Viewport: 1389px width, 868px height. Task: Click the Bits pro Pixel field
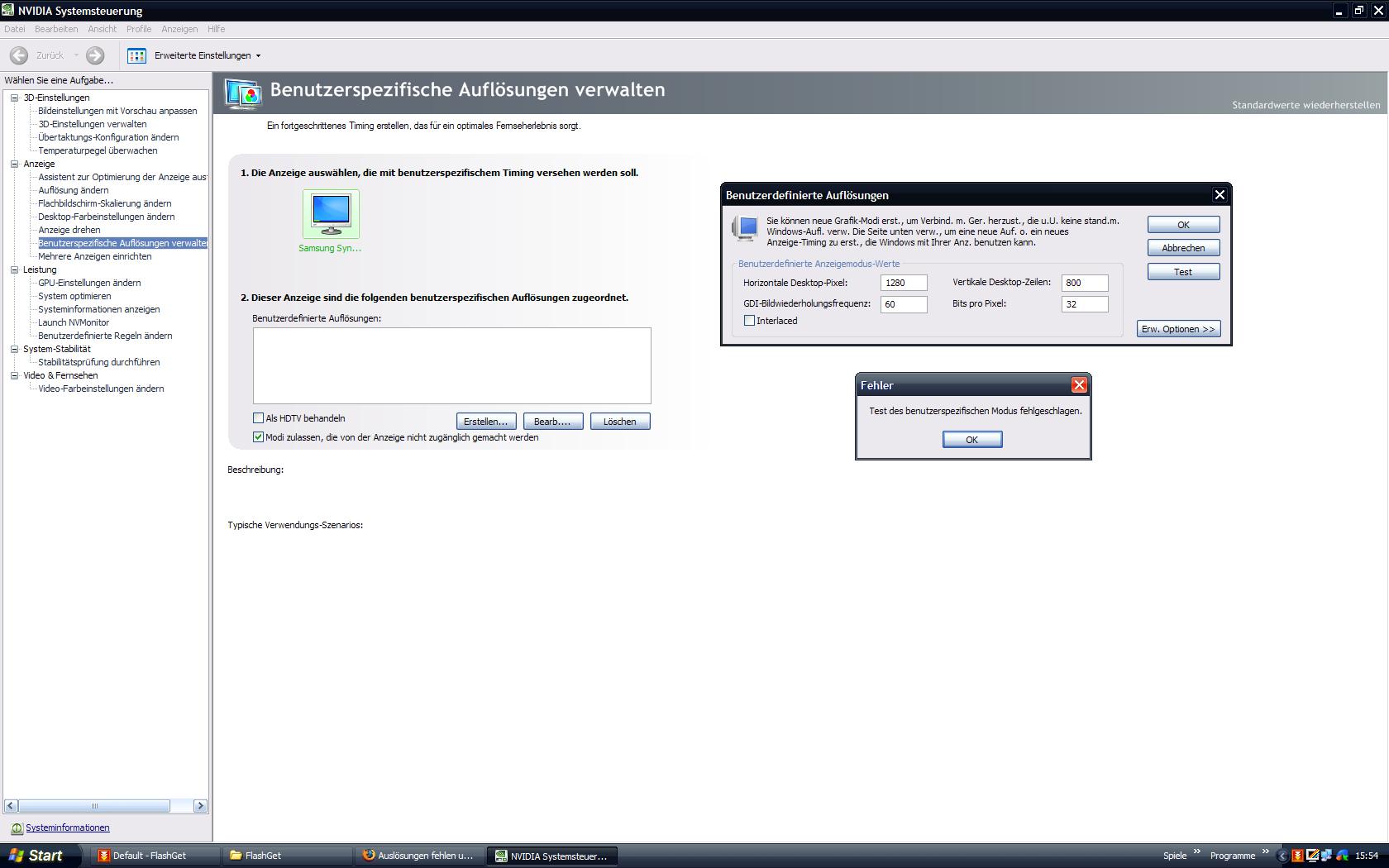point(1085,304)
